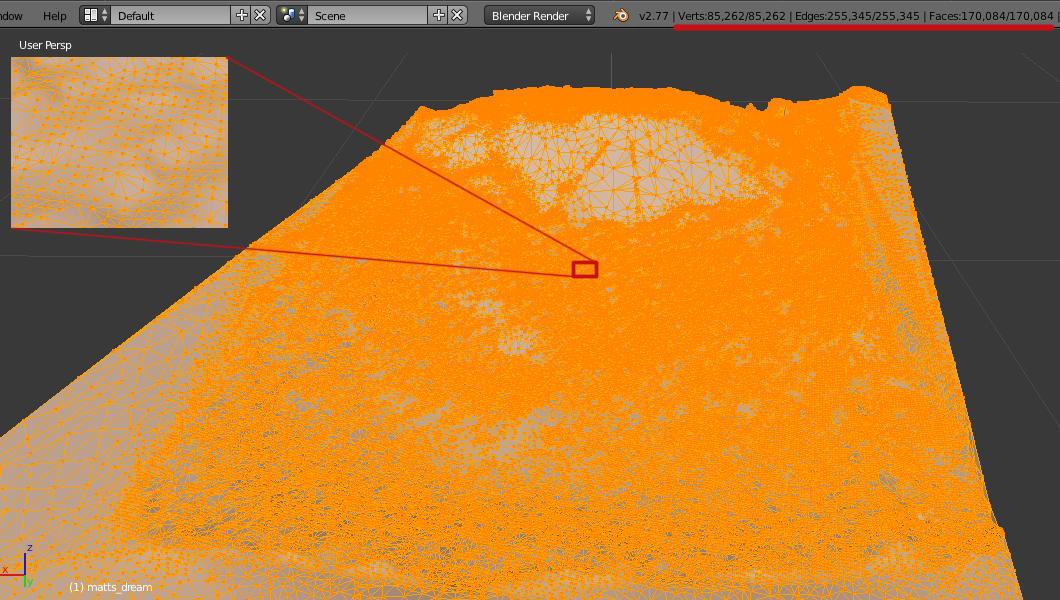1060x600 pixels.
Task: Click the small red highlighted rectangle on mesh
Action: 584,269
